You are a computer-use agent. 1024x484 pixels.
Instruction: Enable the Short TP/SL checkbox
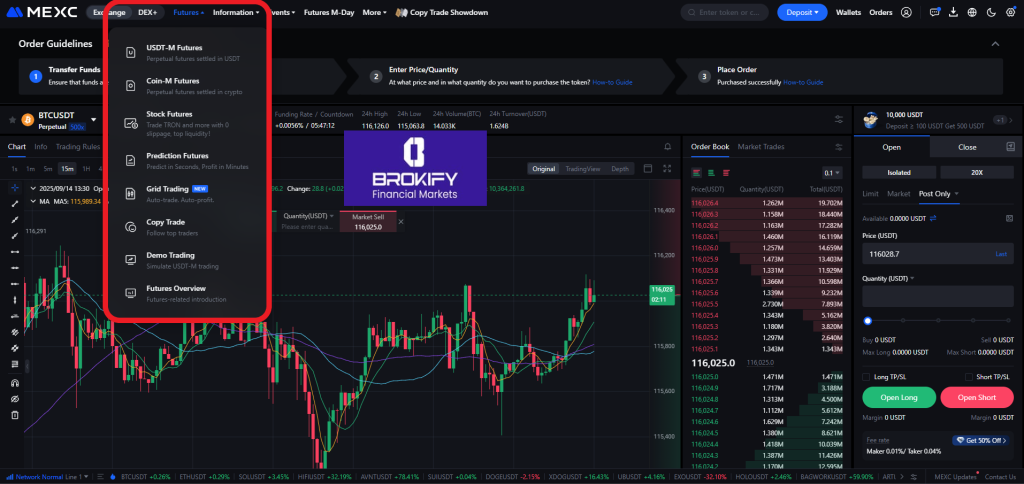968,376
